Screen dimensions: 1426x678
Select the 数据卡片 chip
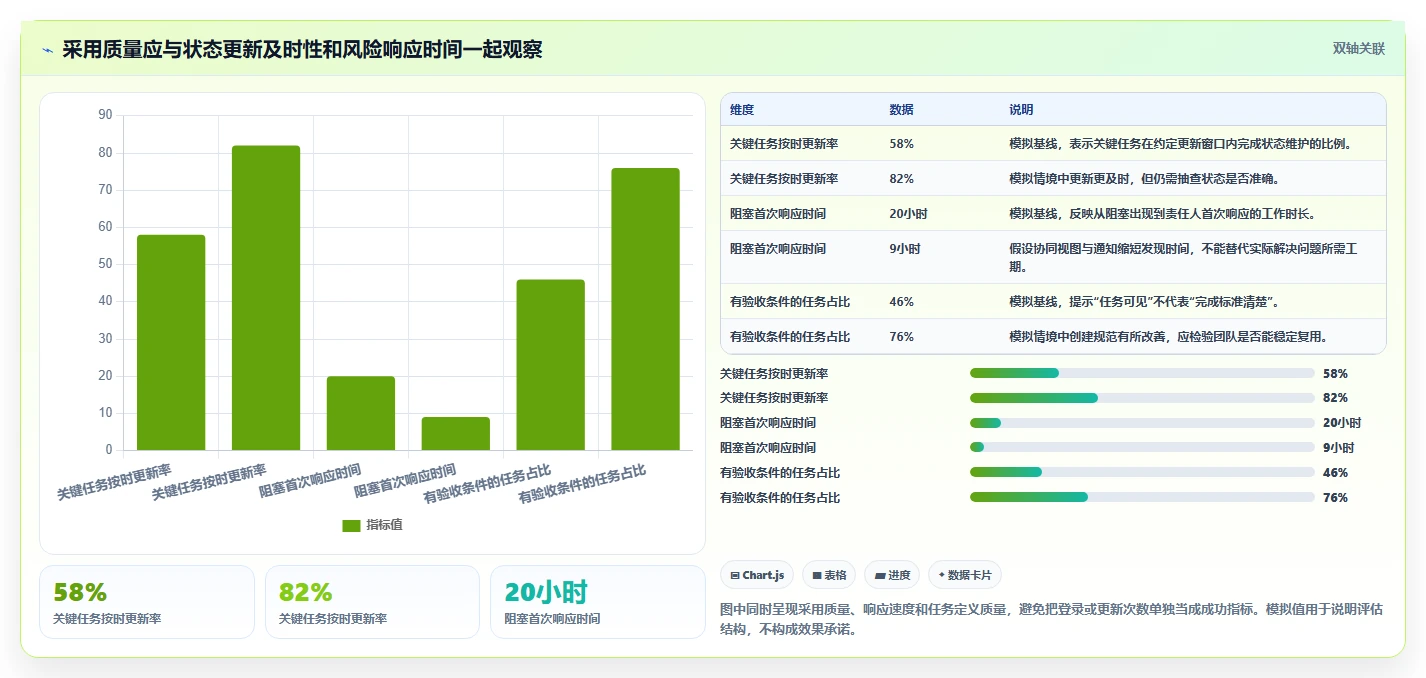(964, 575)
